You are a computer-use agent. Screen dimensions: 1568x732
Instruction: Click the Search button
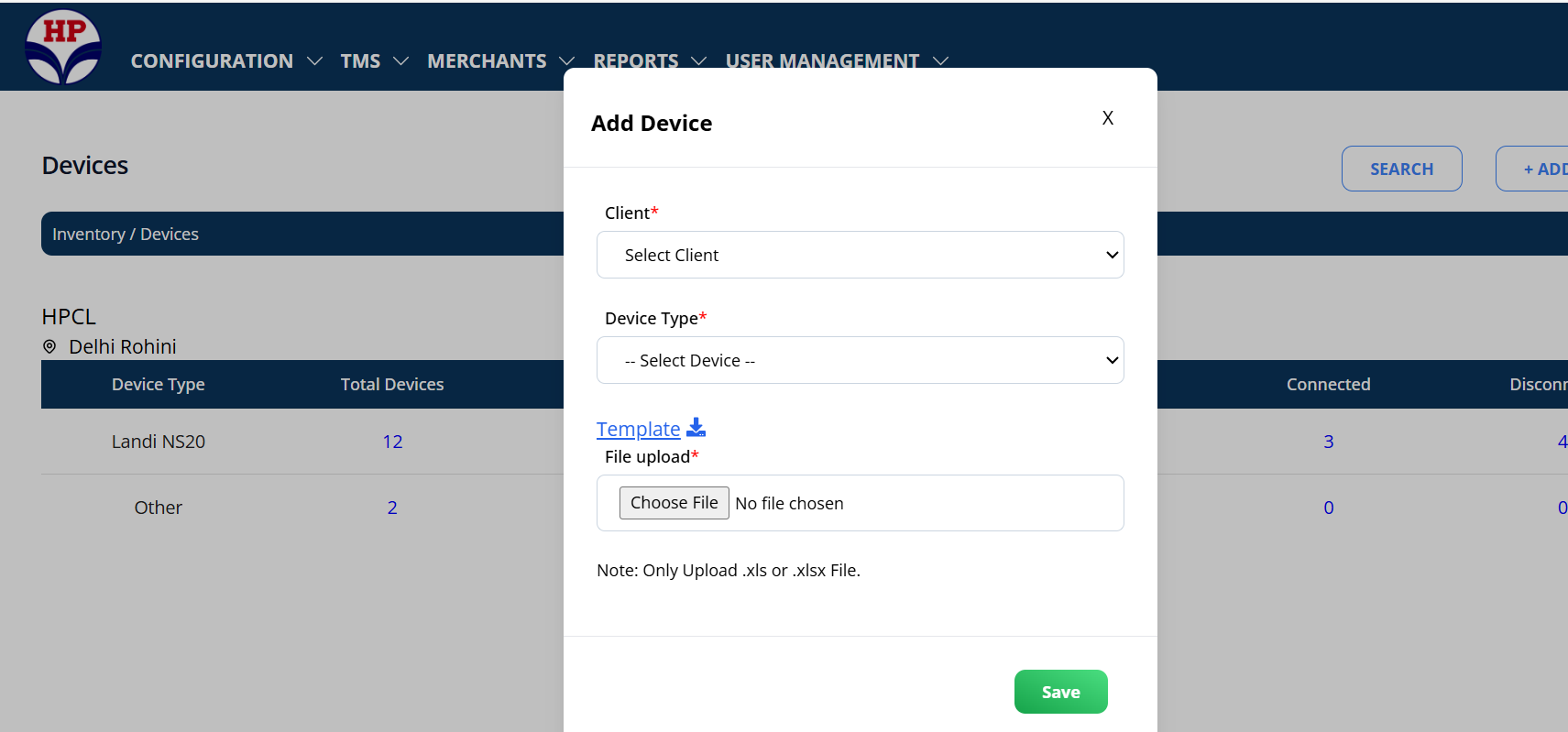pos(1401,169)
